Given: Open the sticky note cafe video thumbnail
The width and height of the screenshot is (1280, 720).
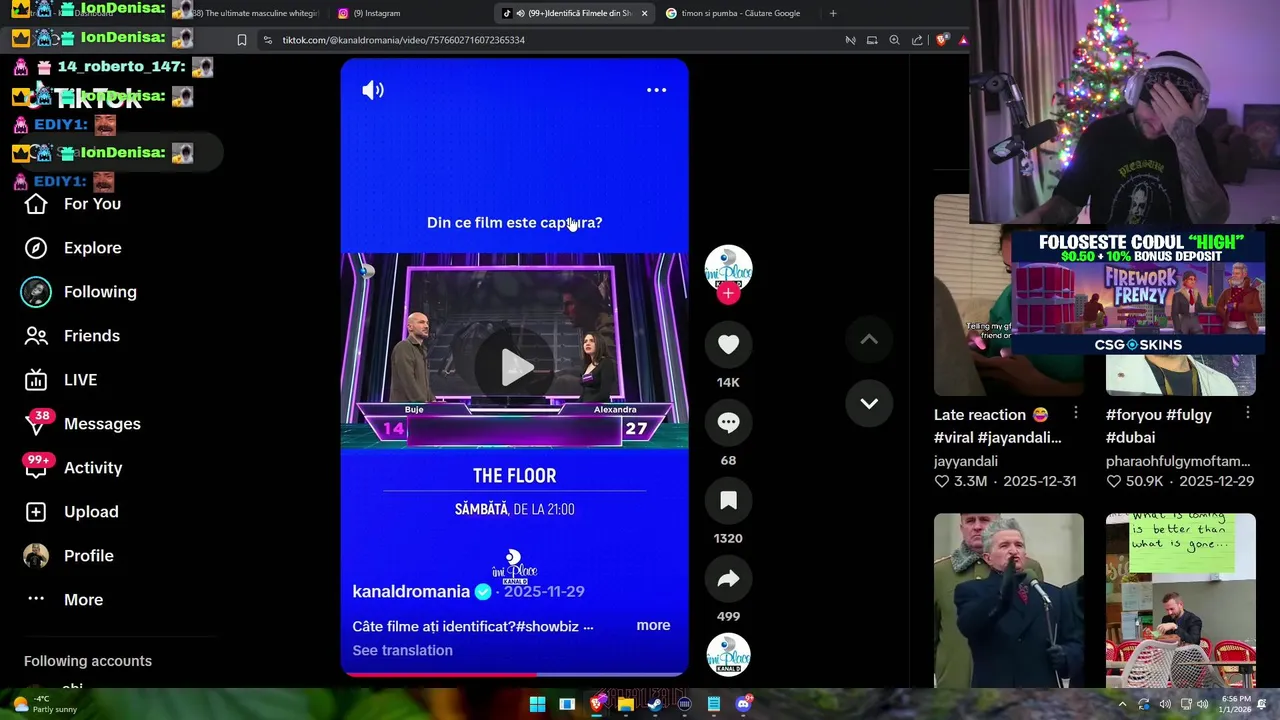Looking at the screenshot, I should coord(1181,600).
